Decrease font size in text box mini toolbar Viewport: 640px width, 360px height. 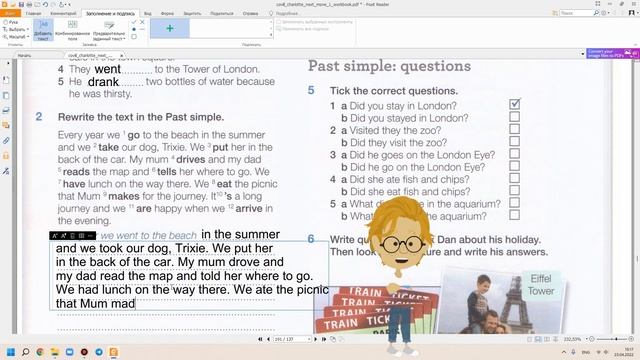[x=55, y=236]
